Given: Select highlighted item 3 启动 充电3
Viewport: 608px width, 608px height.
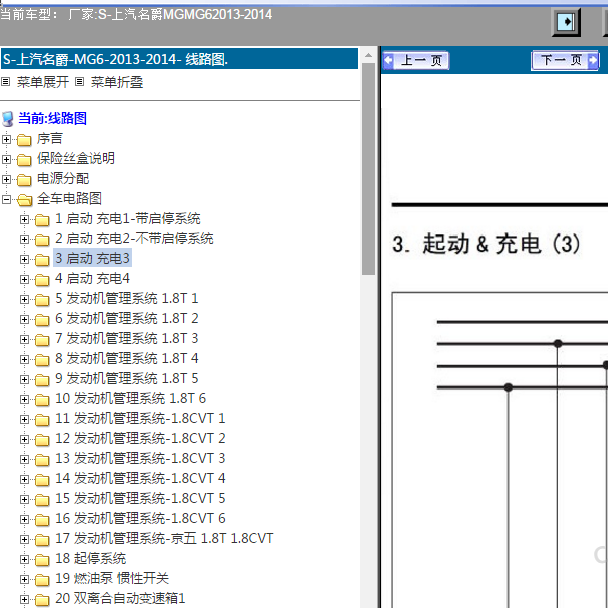Looking at the screenshot, I should pos(92,258).
